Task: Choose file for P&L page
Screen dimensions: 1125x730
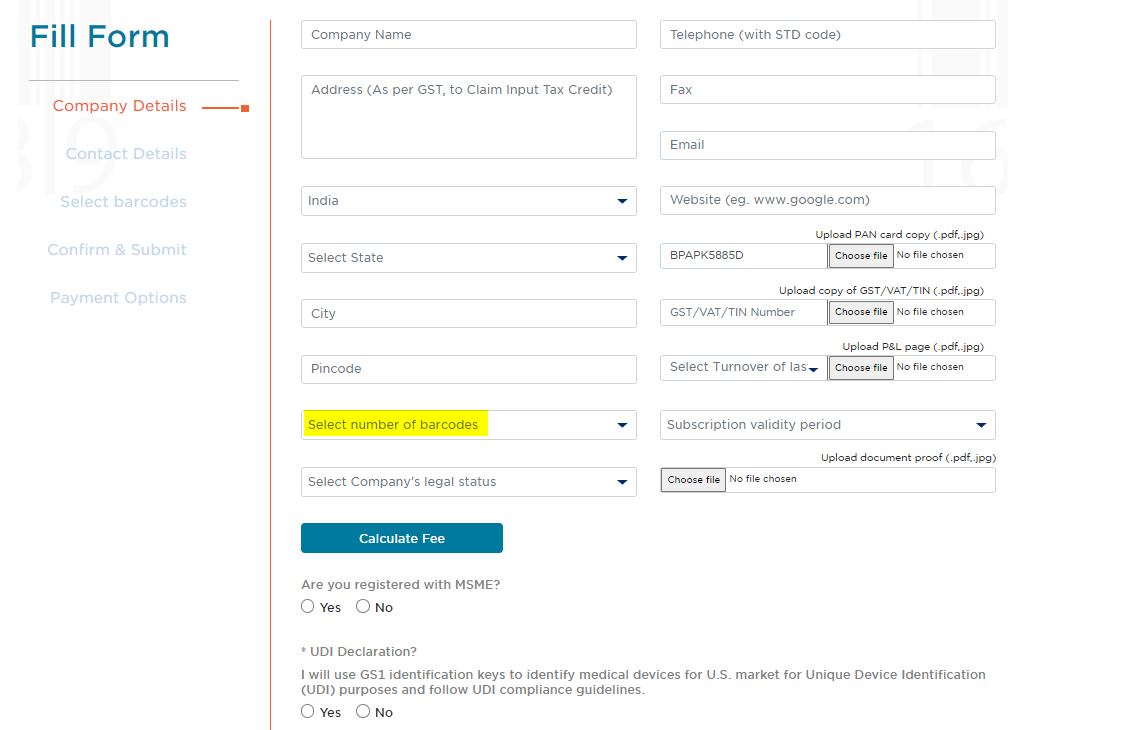Action: tap(861, 368)
